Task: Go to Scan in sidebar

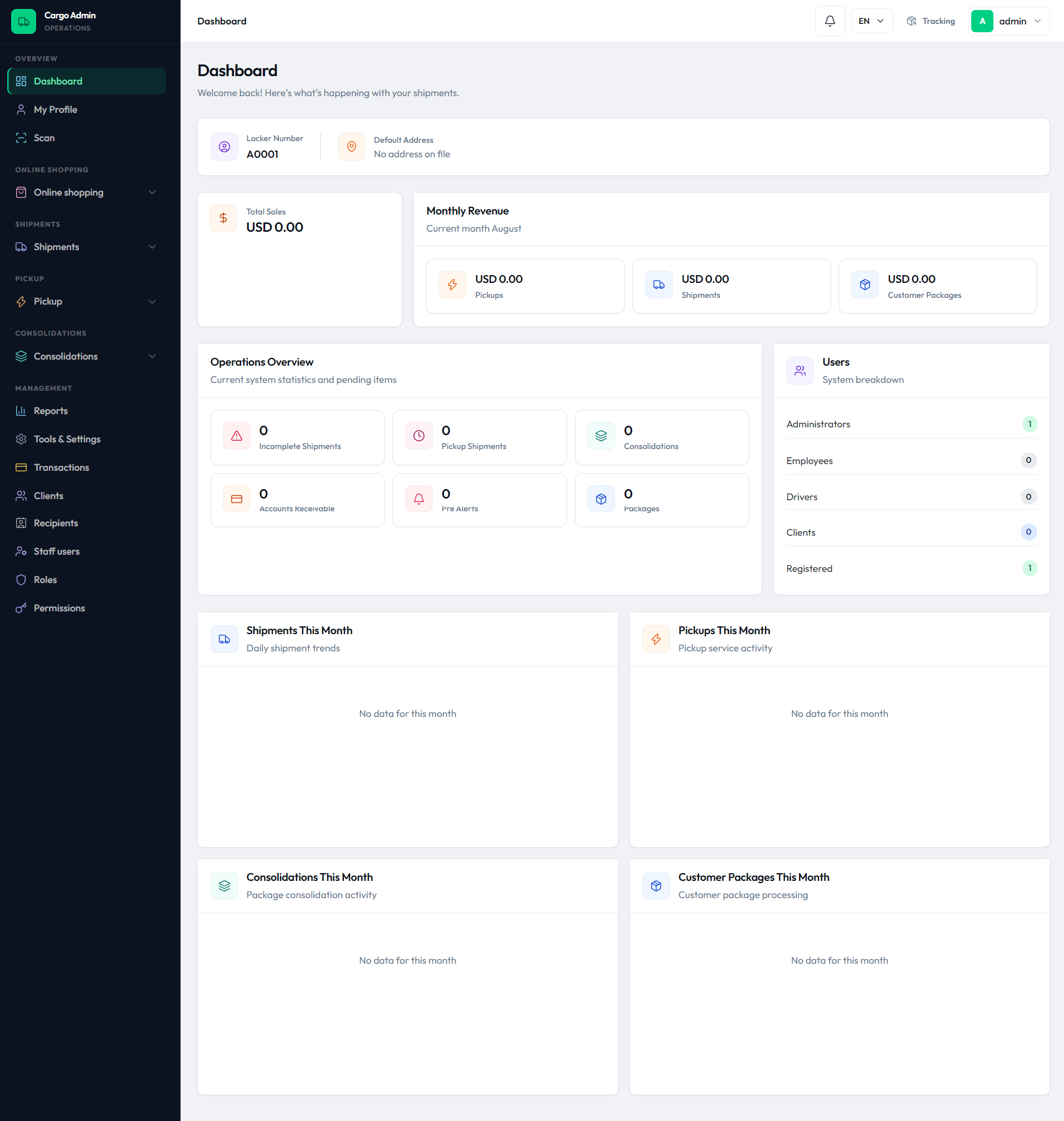Action: pos(87,138)
